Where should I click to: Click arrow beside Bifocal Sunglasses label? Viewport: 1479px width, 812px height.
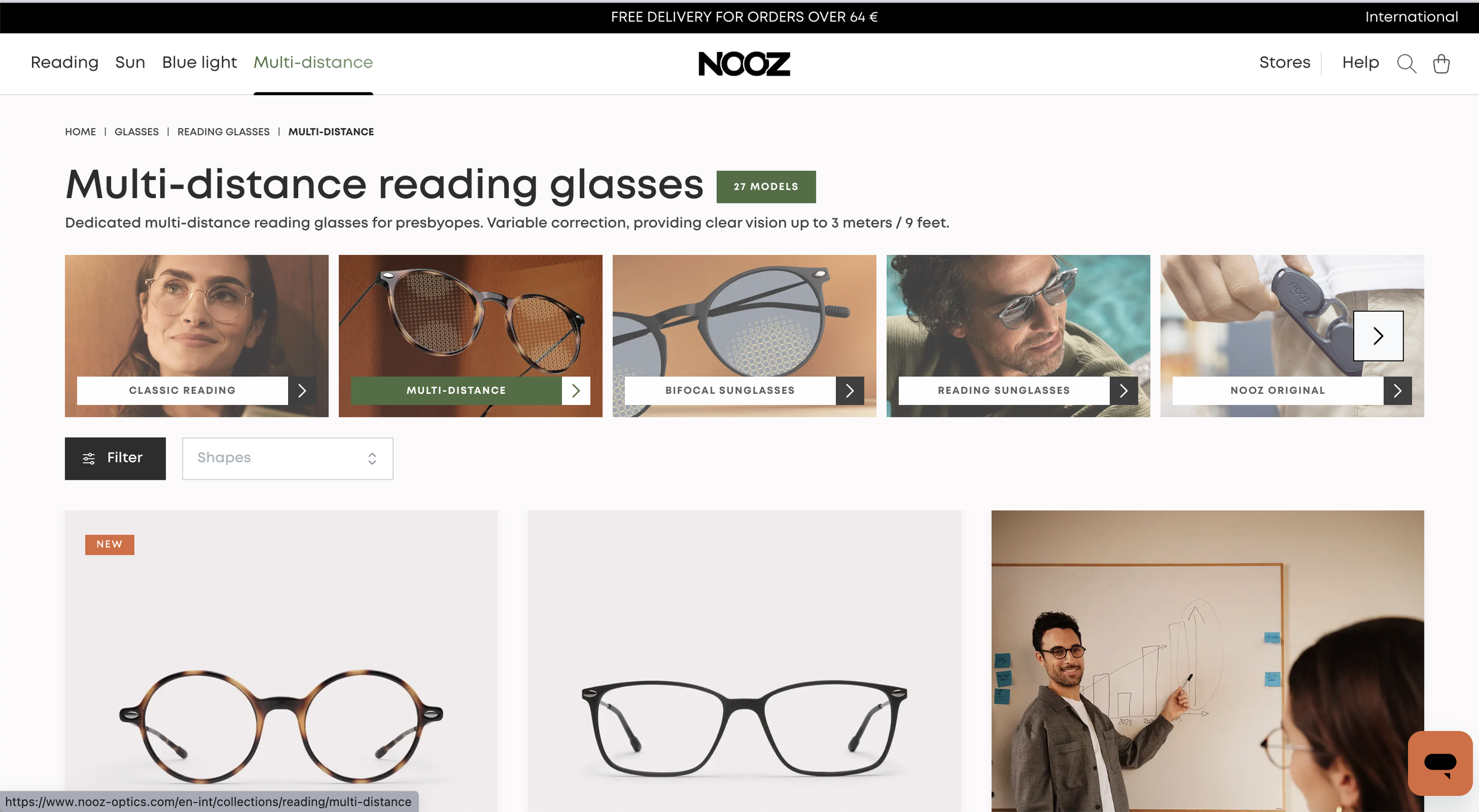[850, 390]
